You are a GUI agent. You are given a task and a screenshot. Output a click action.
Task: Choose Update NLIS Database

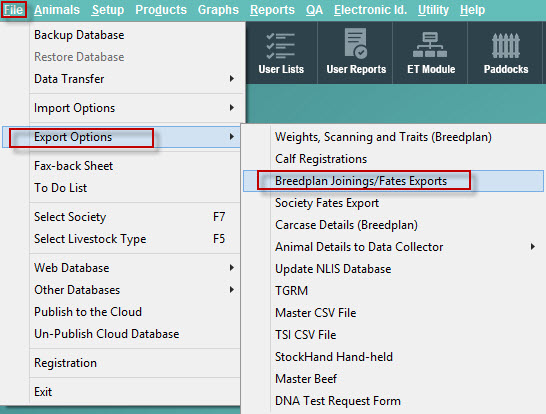333,269
